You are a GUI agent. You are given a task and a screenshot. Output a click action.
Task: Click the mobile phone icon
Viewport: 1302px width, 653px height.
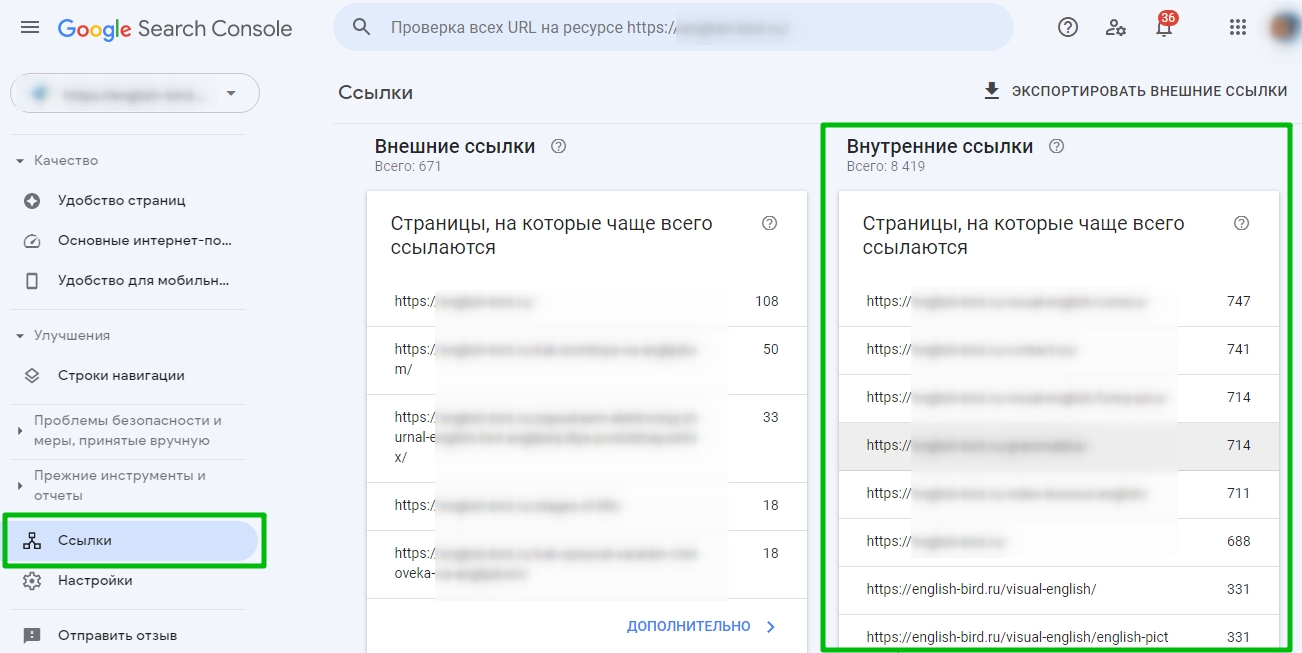click(x=32, y=281)
